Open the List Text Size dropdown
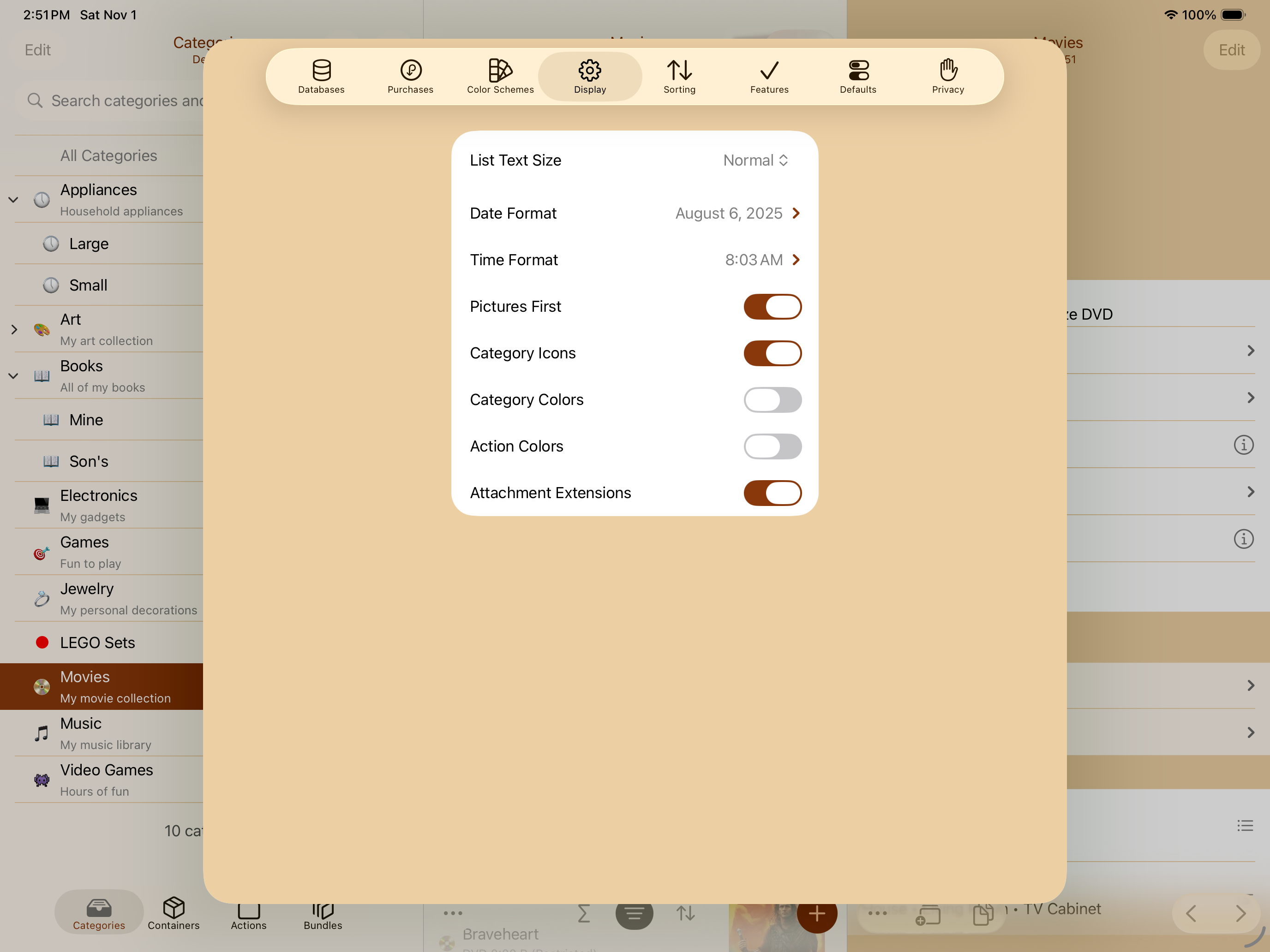Screen dimensions: 1270x952 755,161
